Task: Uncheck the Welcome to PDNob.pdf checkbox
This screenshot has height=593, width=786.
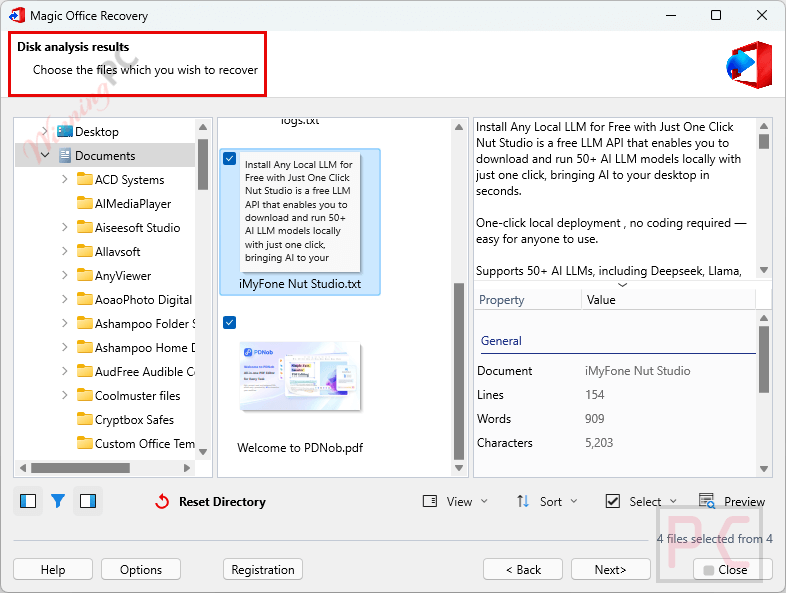Action: [230, 322]
